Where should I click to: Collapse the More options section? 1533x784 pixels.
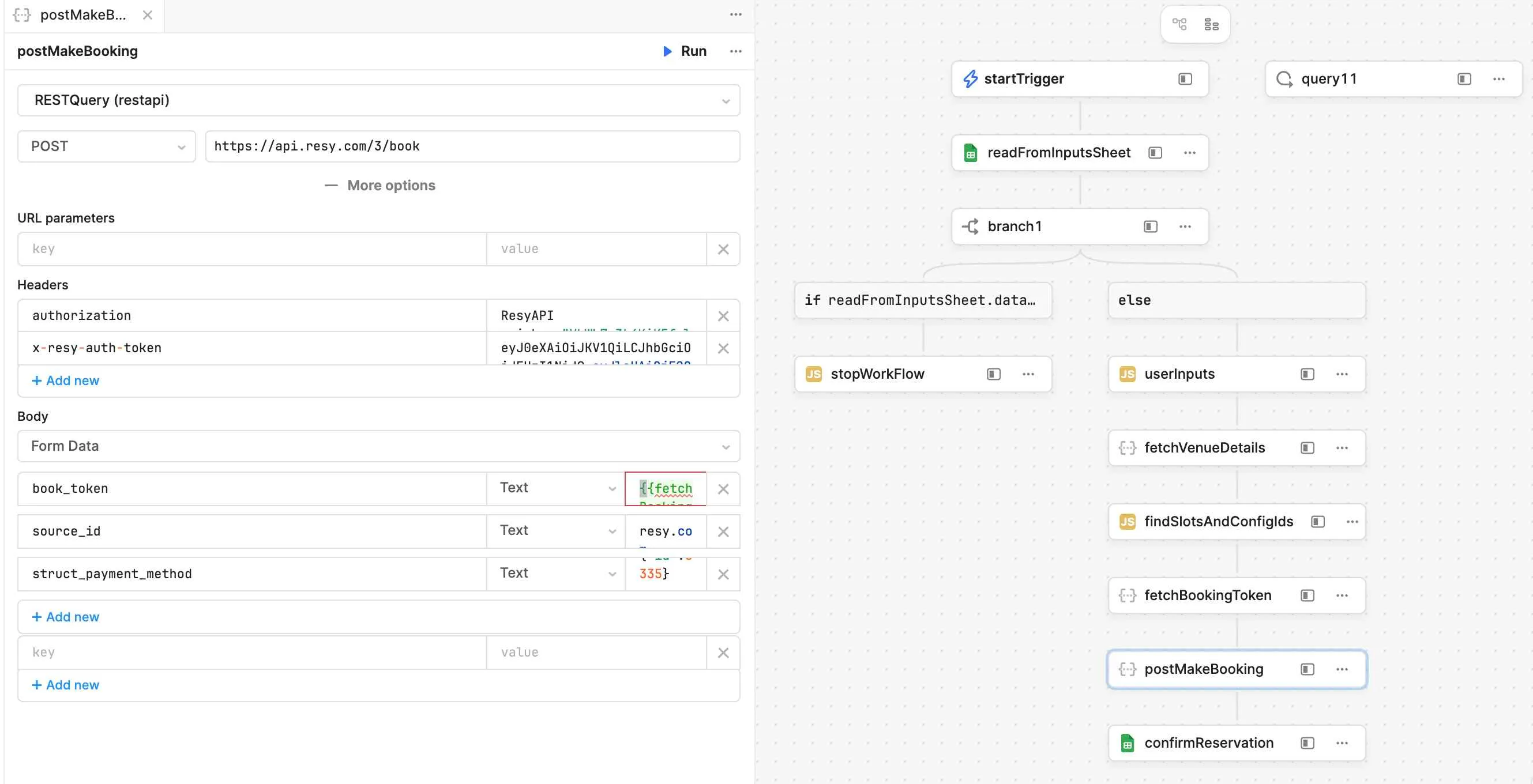tap(380, 186)
